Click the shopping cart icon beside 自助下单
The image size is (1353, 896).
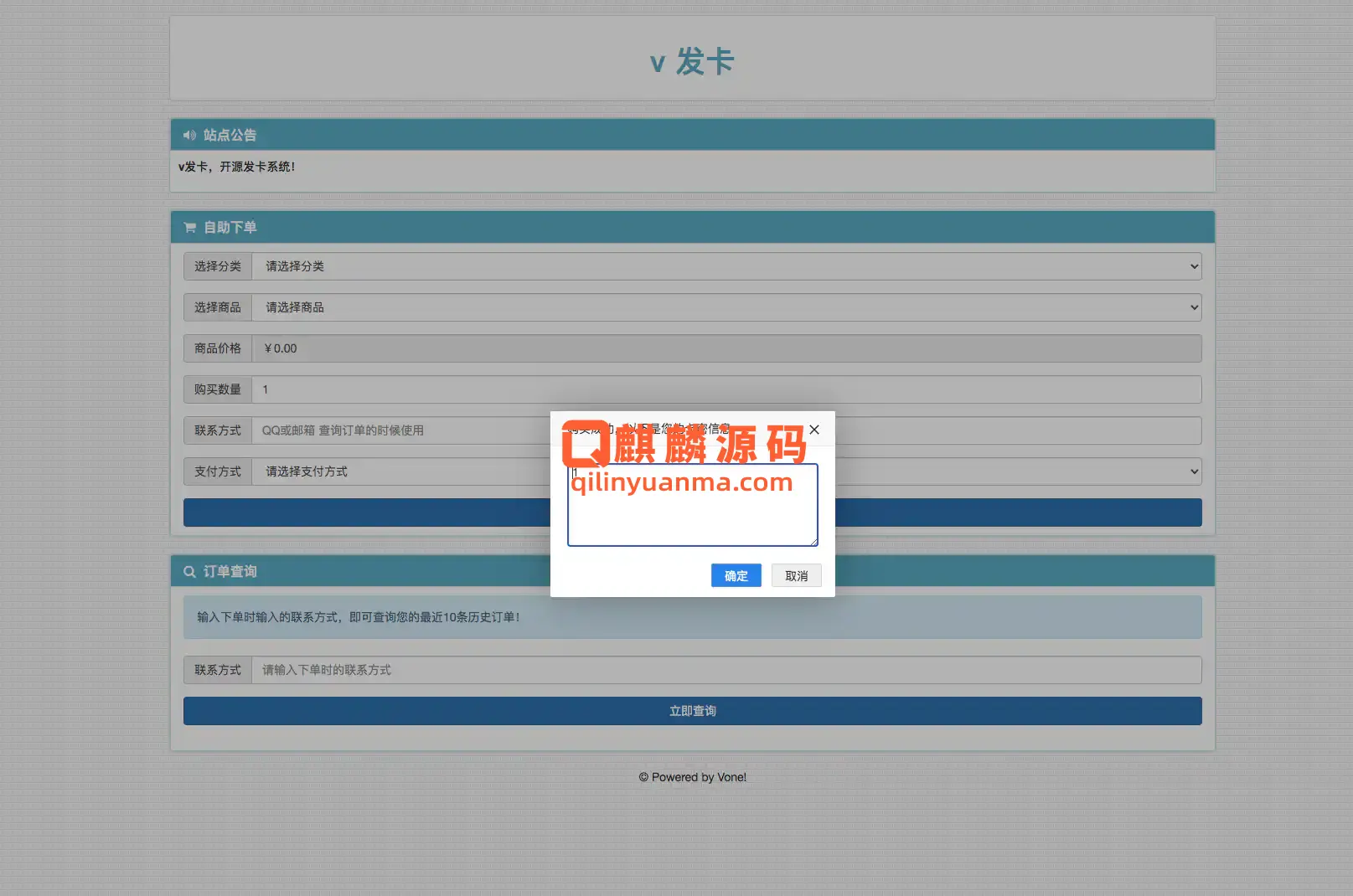tap(188, 227)
